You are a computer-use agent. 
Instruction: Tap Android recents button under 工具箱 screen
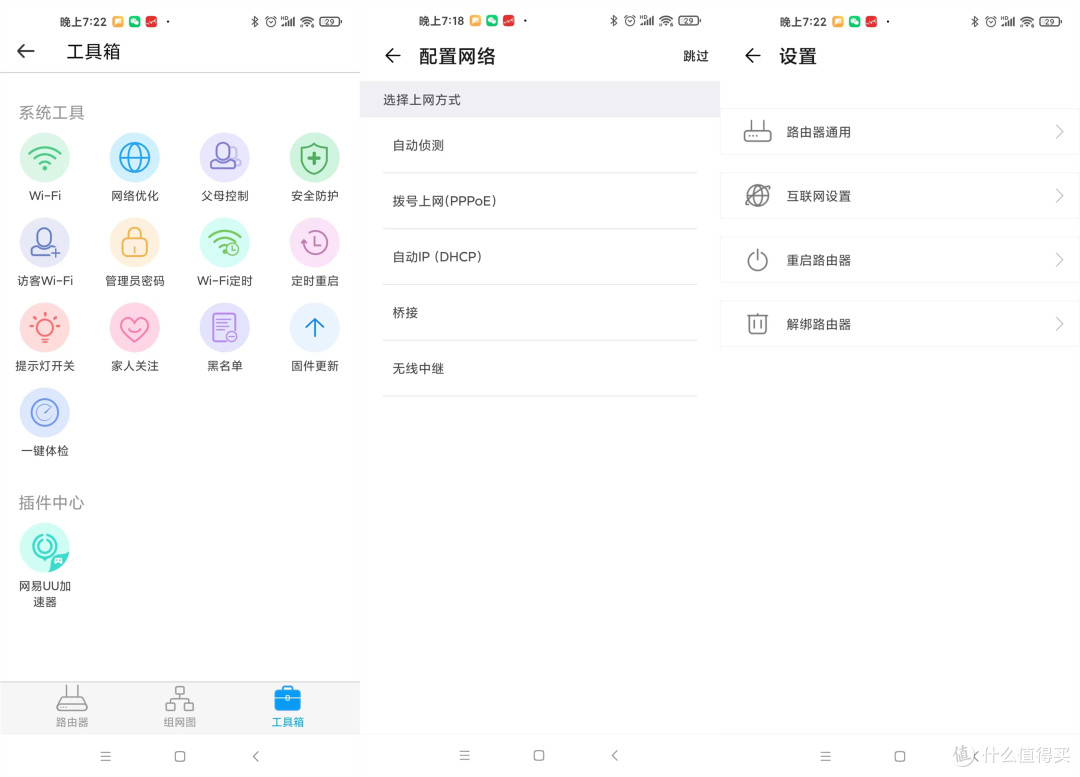(x=105, y=756)
